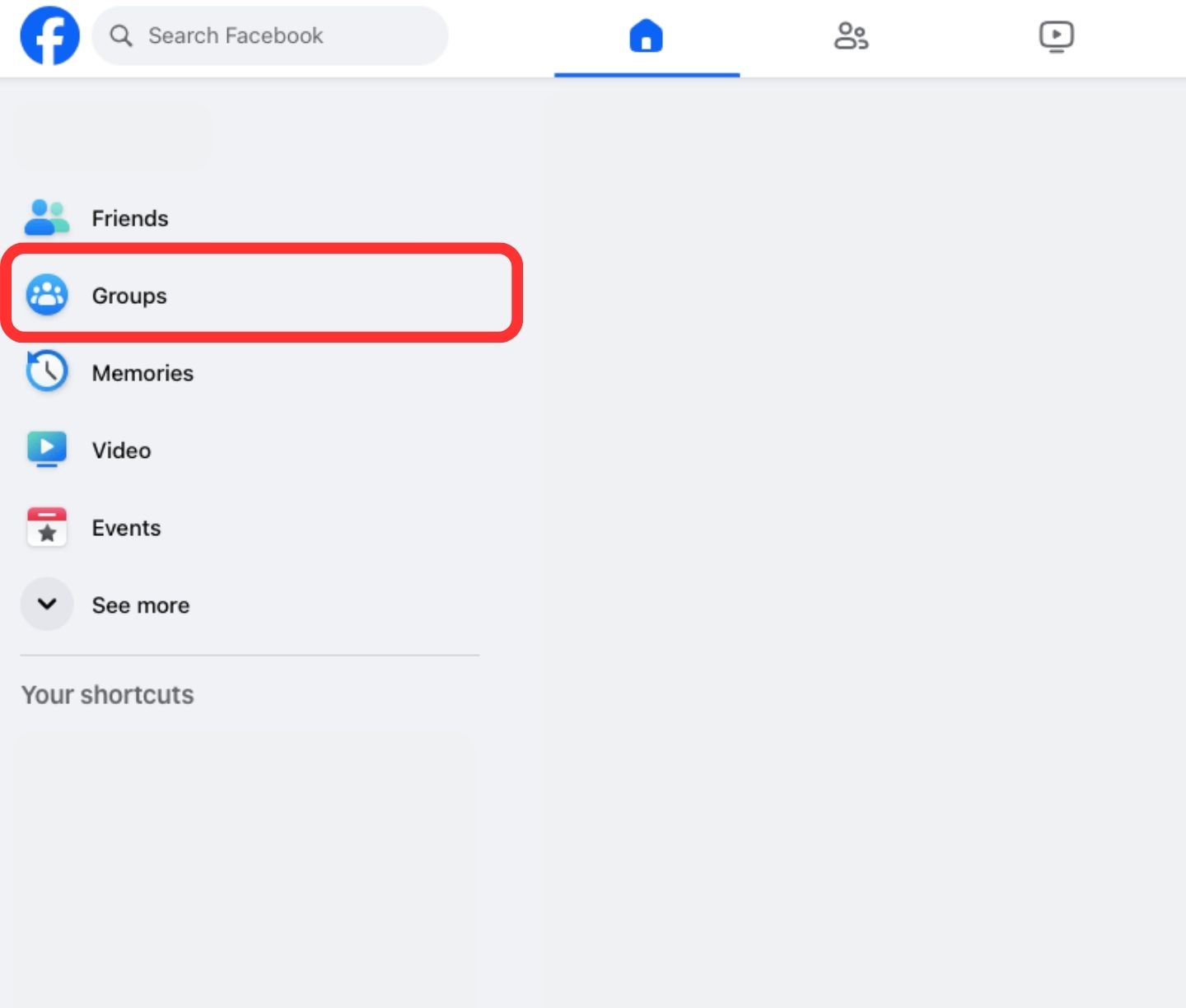Click the Groups icon in the sidebar
This screenshot has height=1008, width=1186.
tap(47, 295)
